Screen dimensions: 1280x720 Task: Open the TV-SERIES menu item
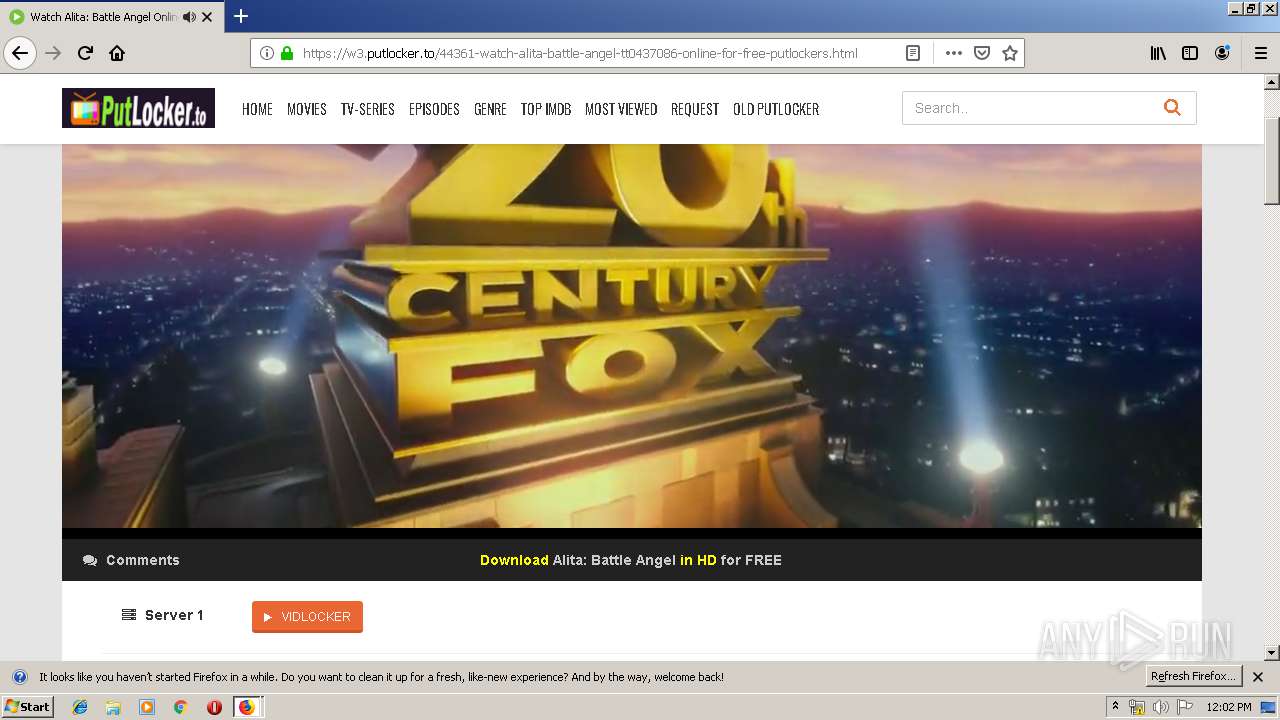coord(367,109)
